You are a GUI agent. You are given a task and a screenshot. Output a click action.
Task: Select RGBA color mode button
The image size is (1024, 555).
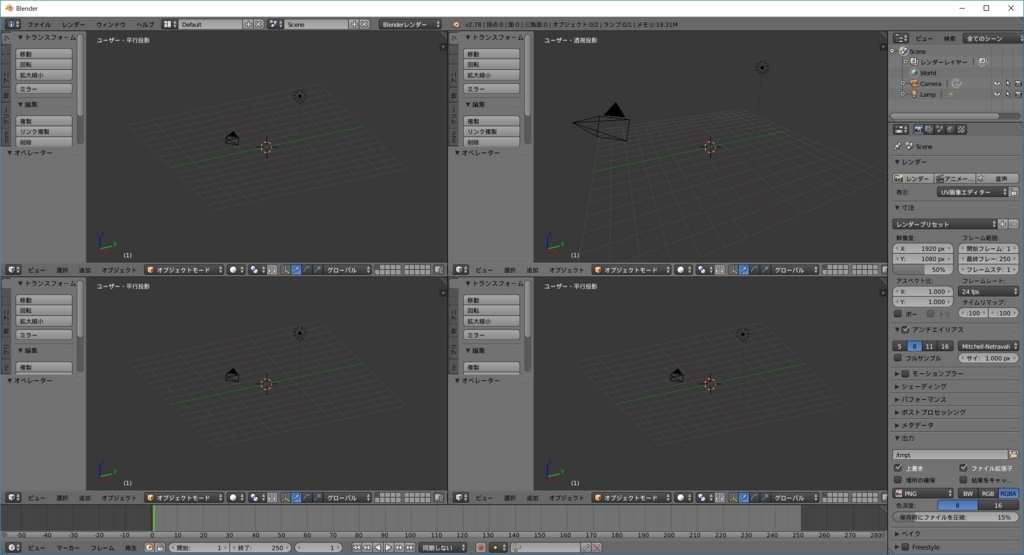(x=1008, y=494)
